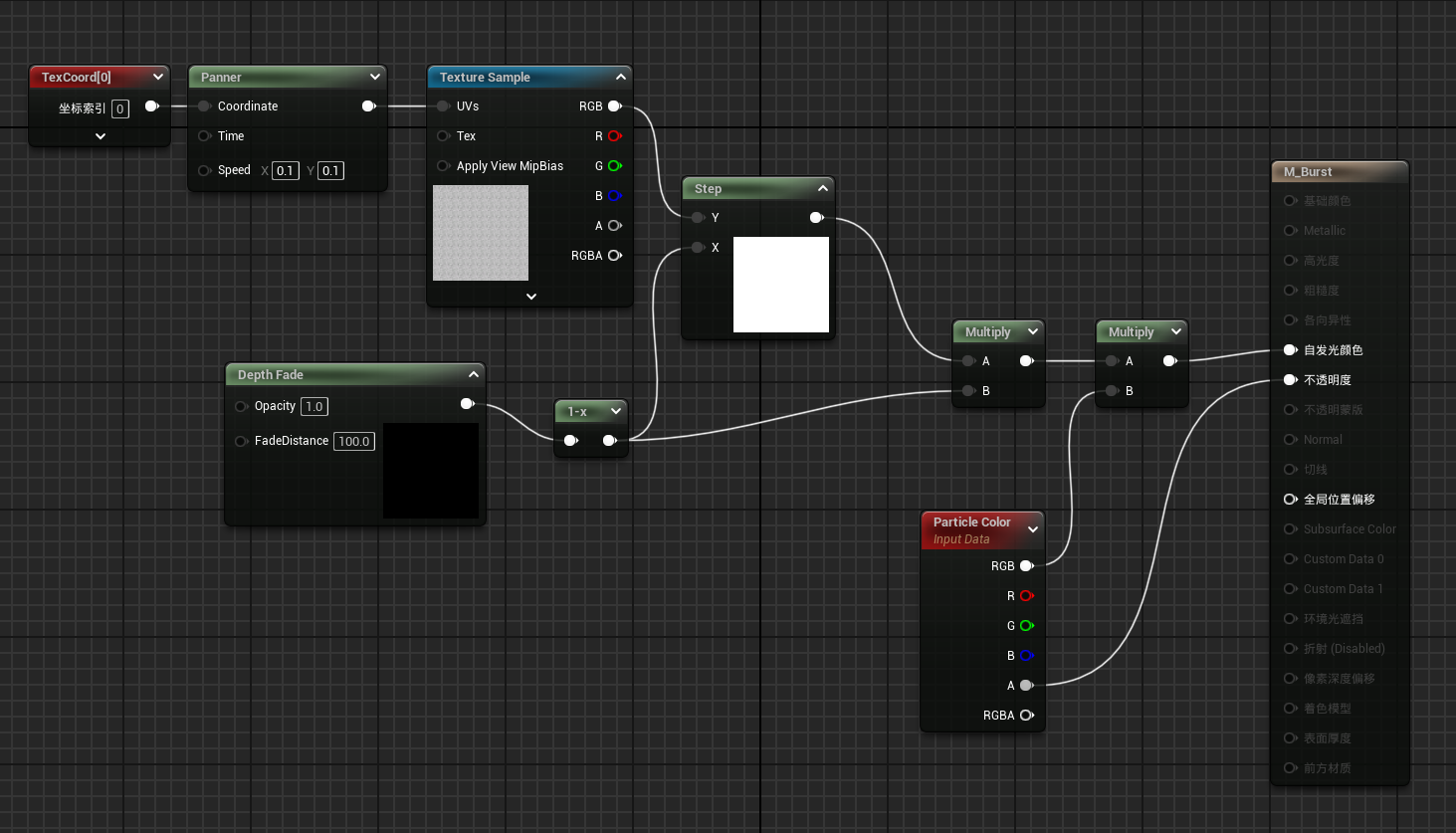This screenshot has width=1456, height=833.
Task: Click M_Burst 自发光颜色 input pin
Action: click(x=1290, y=350)
